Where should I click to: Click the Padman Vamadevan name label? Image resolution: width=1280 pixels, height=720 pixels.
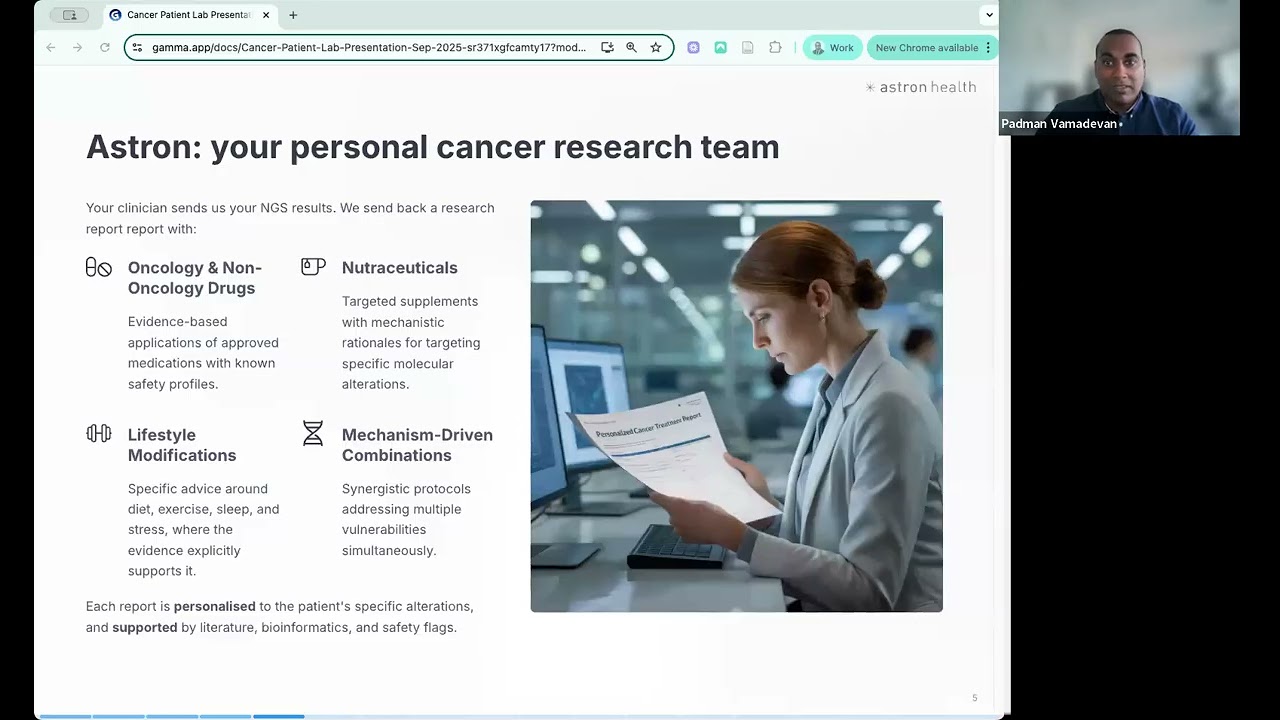click(x=1059, y=124)
